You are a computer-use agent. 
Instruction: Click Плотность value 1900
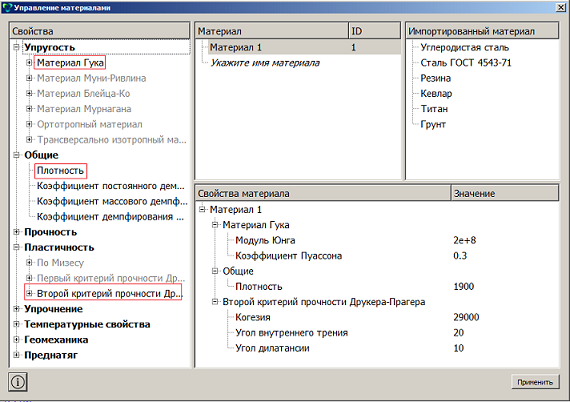tap(463, 286)
